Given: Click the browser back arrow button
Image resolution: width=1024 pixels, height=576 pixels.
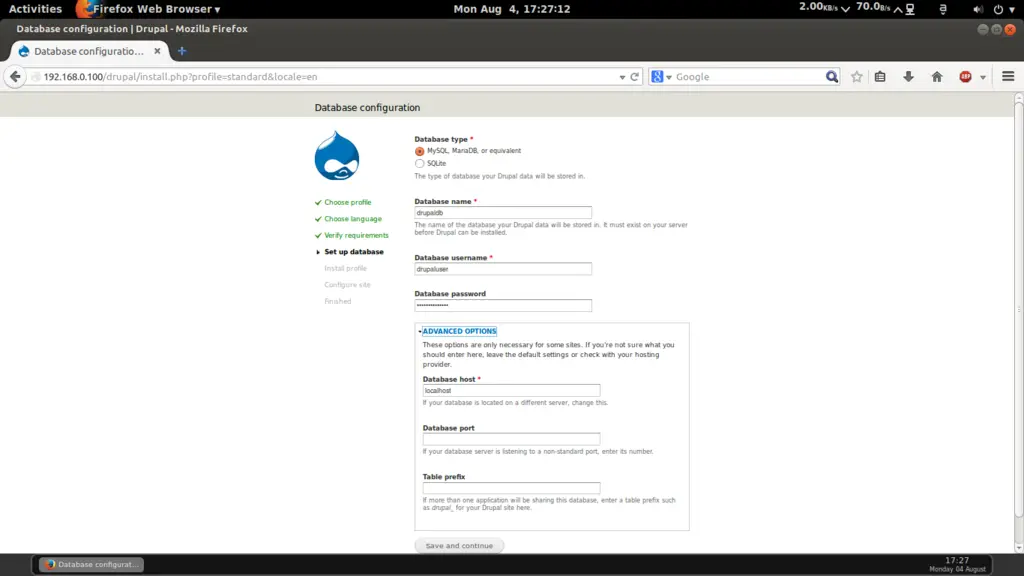Looking at the screenshot, I should click(15, 76).
